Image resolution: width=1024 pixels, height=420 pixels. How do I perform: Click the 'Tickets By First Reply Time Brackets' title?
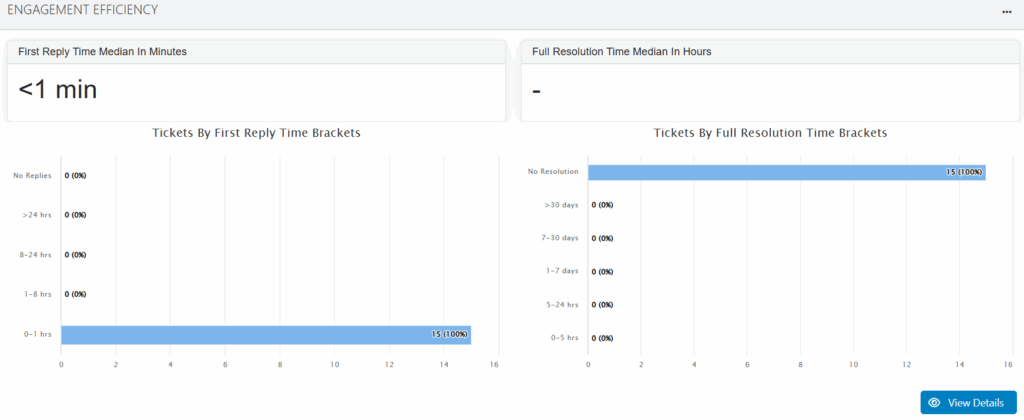256,132
